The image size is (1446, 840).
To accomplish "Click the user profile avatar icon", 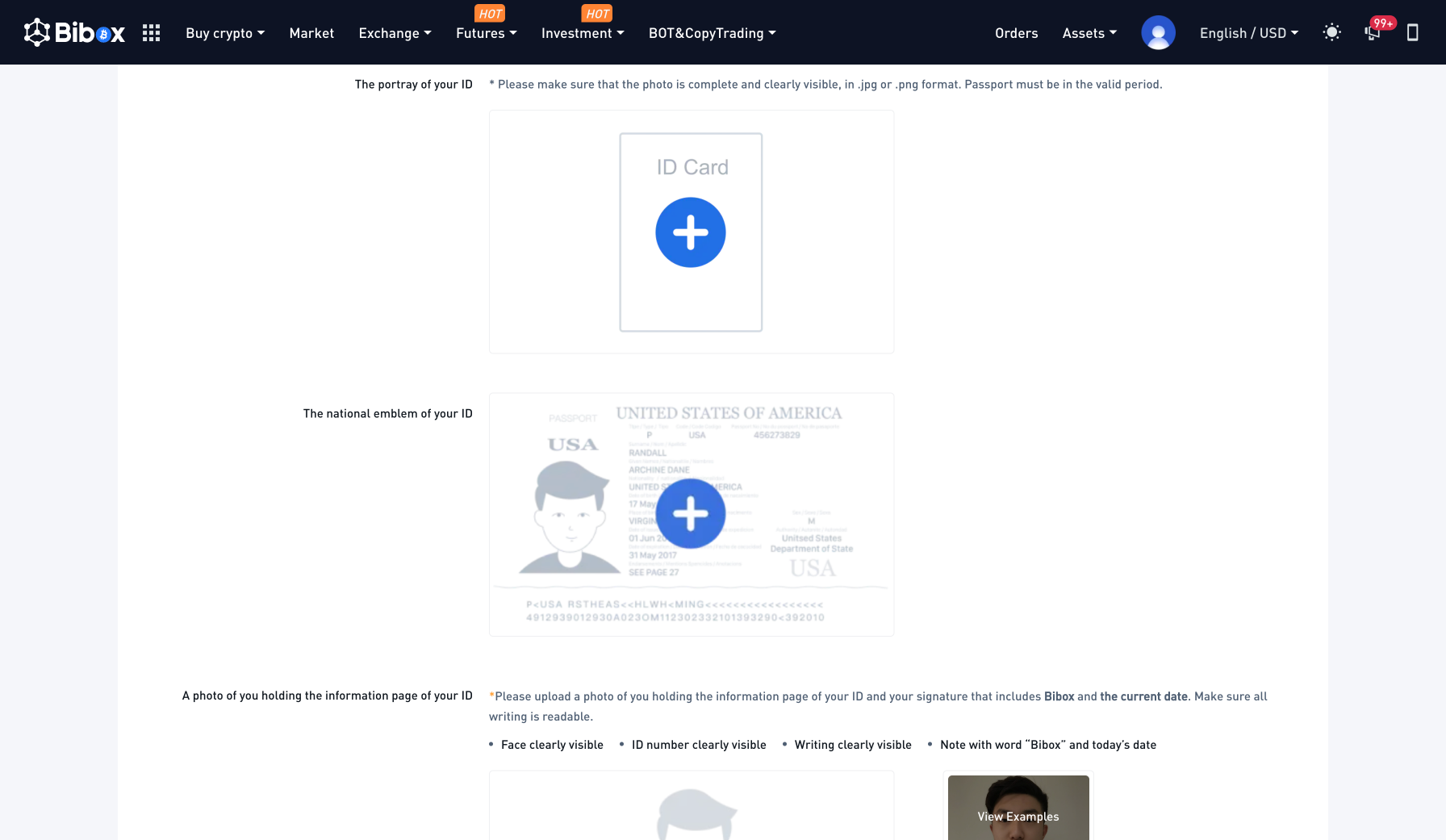I will click(x=1158, y=33).
